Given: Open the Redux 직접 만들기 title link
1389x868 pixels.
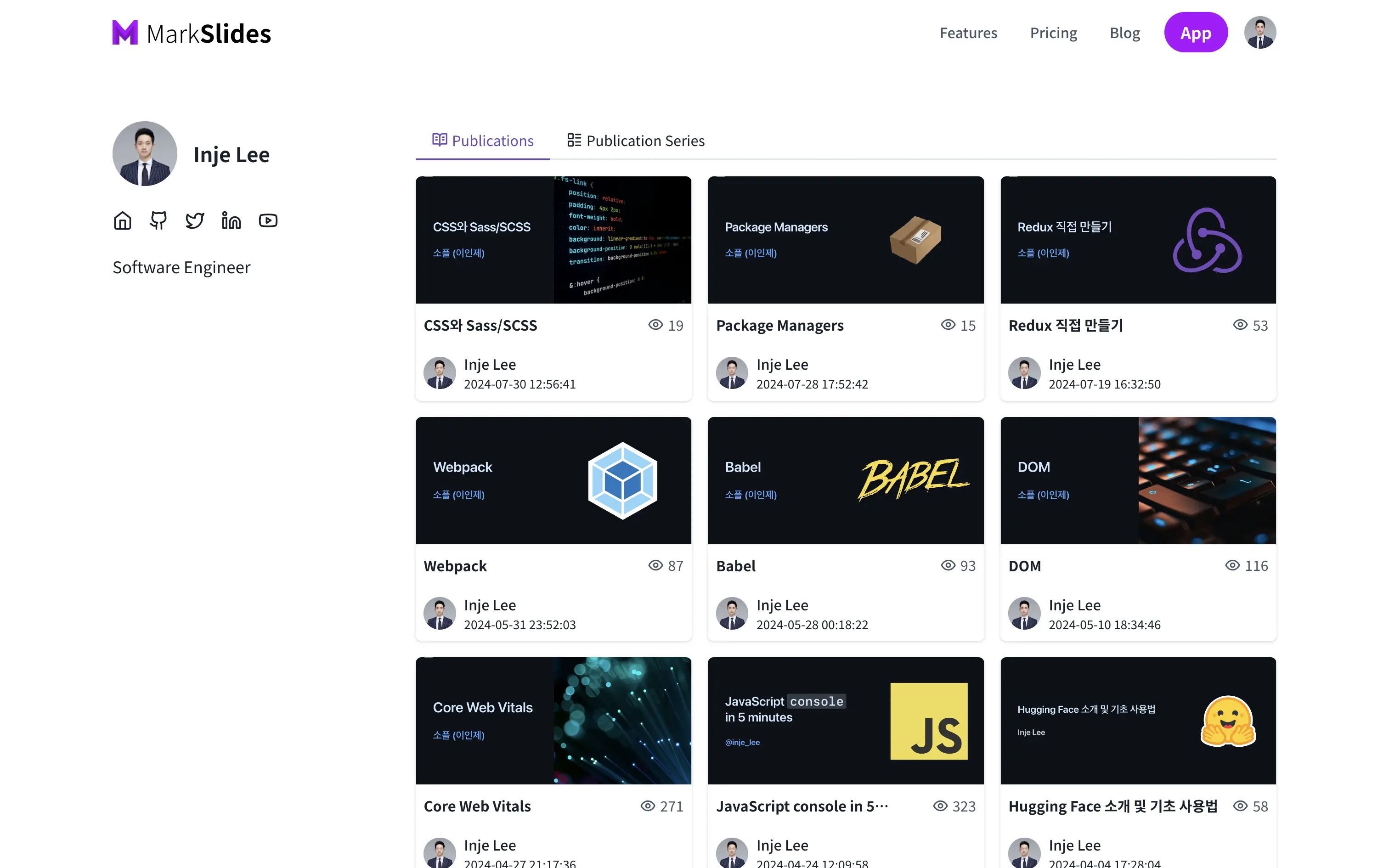Looking at the screenshot, I should pos(1065,326).
